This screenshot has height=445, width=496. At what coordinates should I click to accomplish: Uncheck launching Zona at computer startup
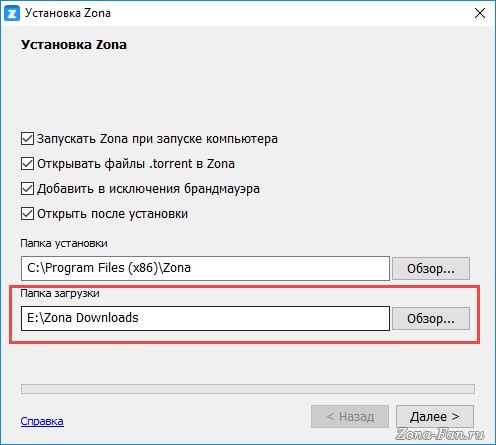[27, 139]
